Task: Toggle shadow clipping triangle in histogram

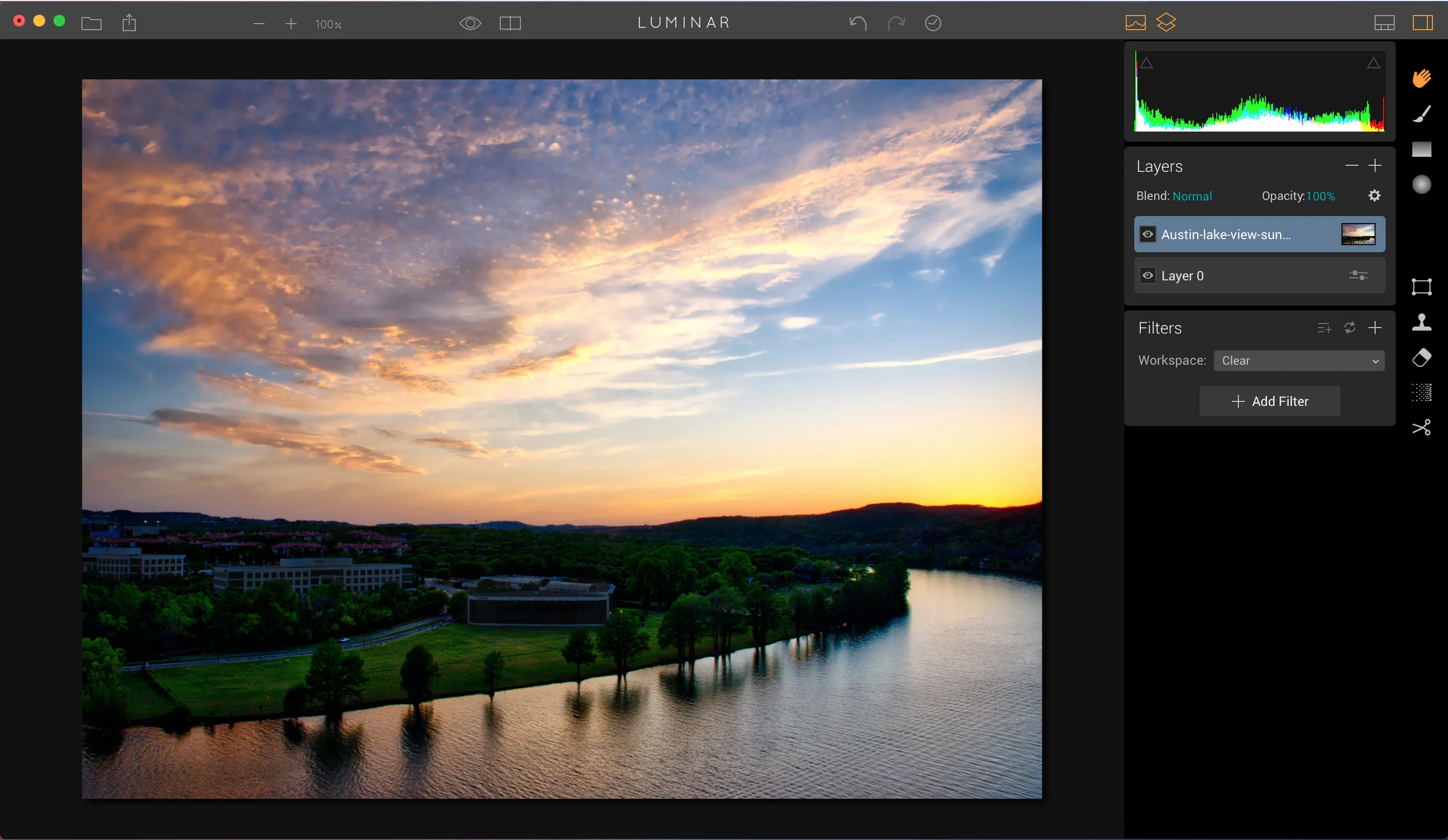Action: 1146,63
